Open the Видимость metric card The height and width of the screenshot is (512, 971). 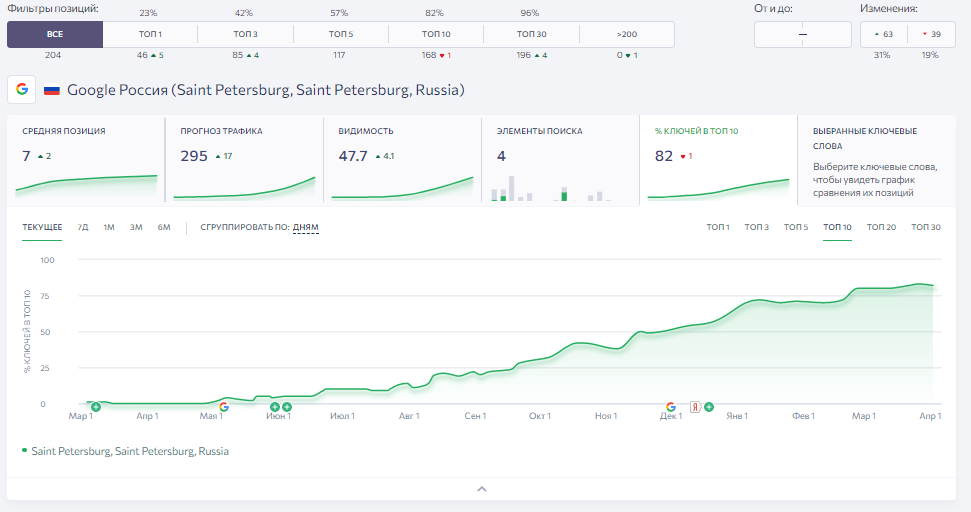[403, 160]
